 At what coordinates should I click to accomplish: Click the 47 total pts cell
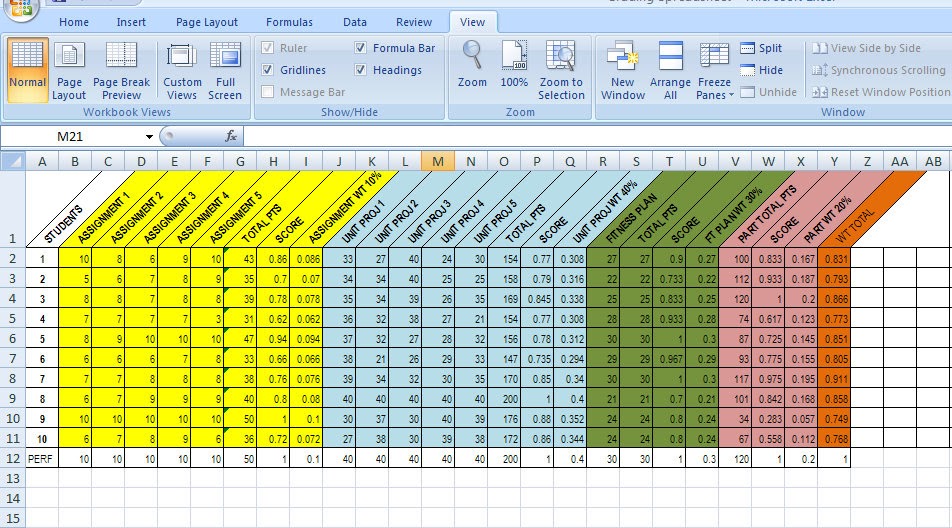click(x=240, y=339)
